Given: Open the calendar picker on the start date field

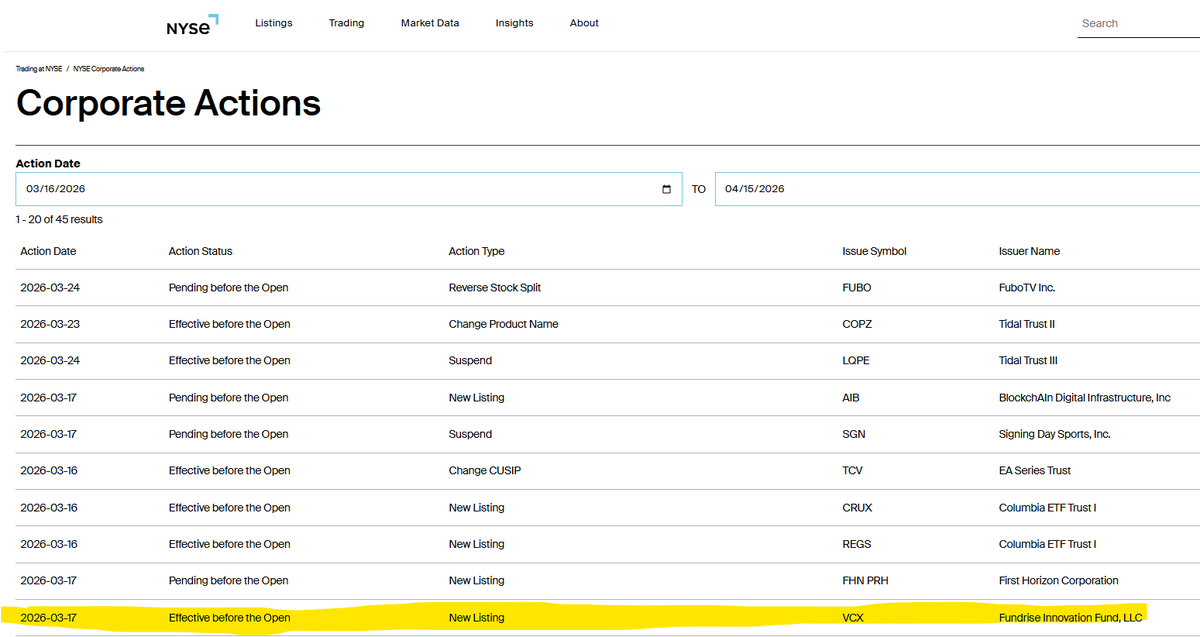Looking at the screenshot, I should 667,189.
